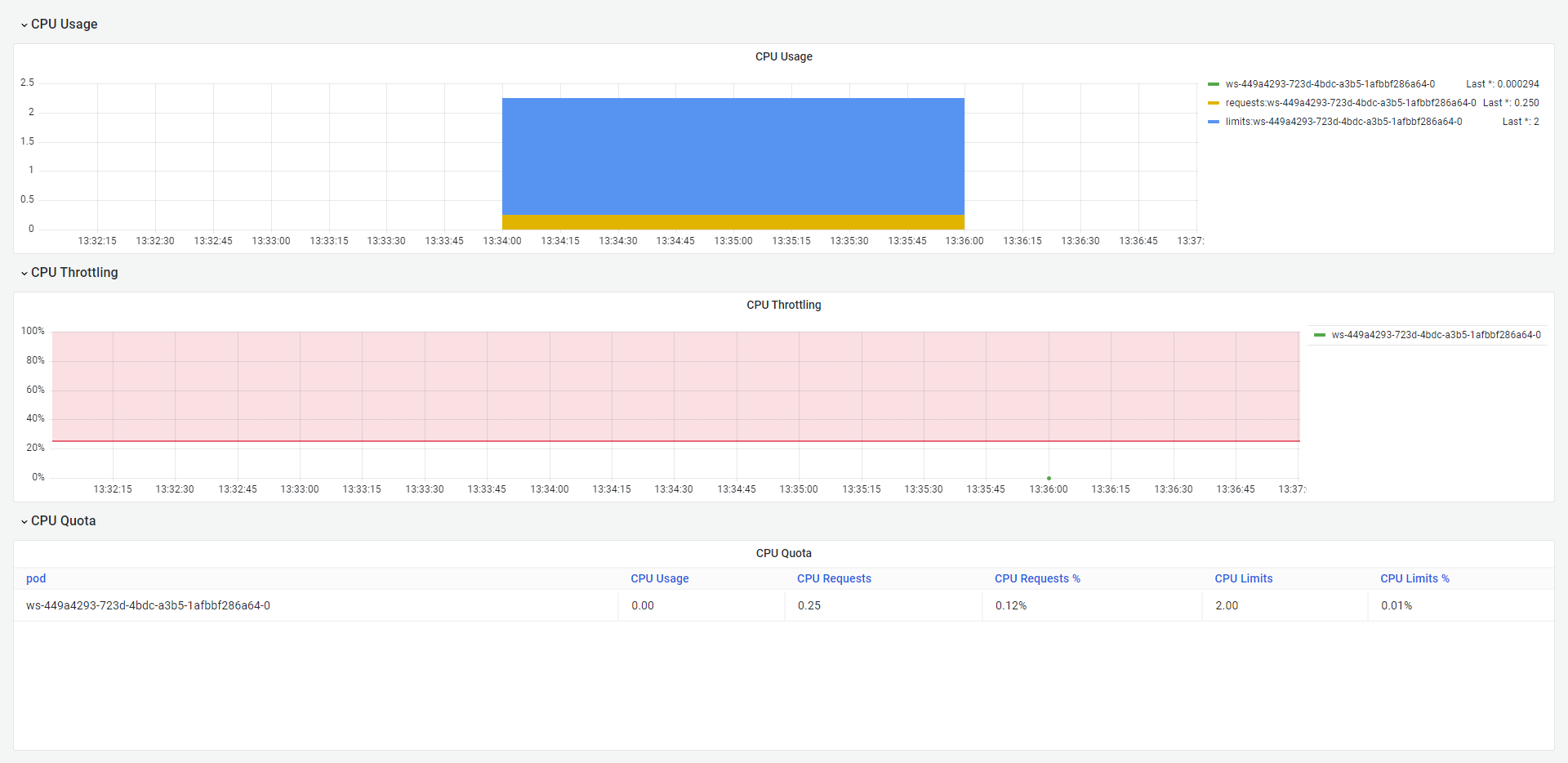Image resolution: width=1568 pixels, height=763 pixels.
Task: Toggle requests:ws-449a4293 series in legend
Action: tap(1350, 103)
